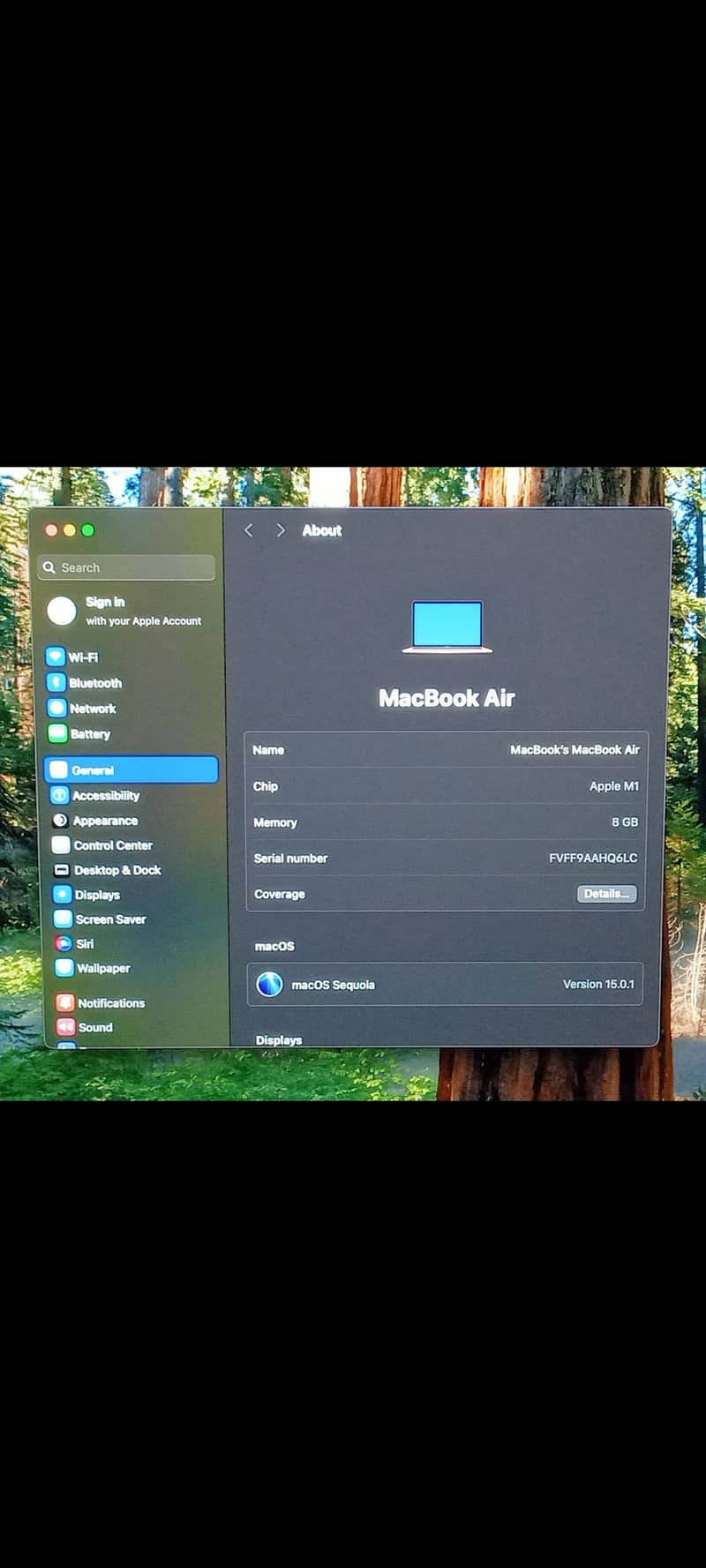The image size is (706, 1568).
Task: Open the Displays icon
Action: [x=63, y=894]
